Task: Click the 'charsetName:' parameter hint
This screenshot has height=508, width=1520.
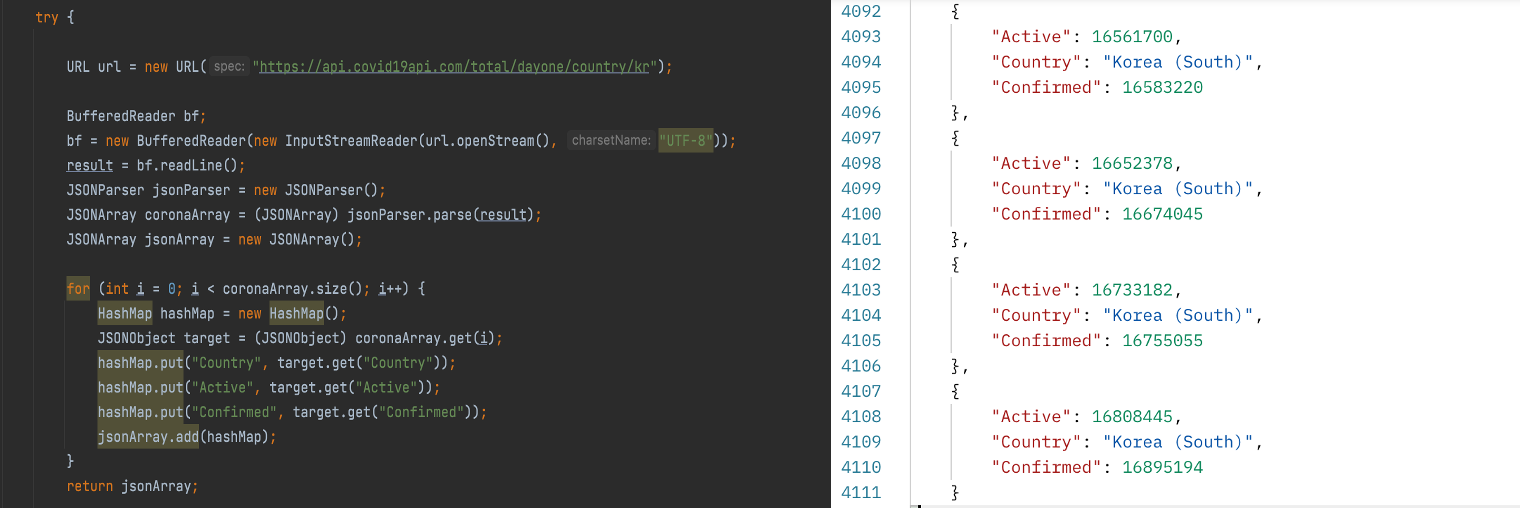Action: 611,141
